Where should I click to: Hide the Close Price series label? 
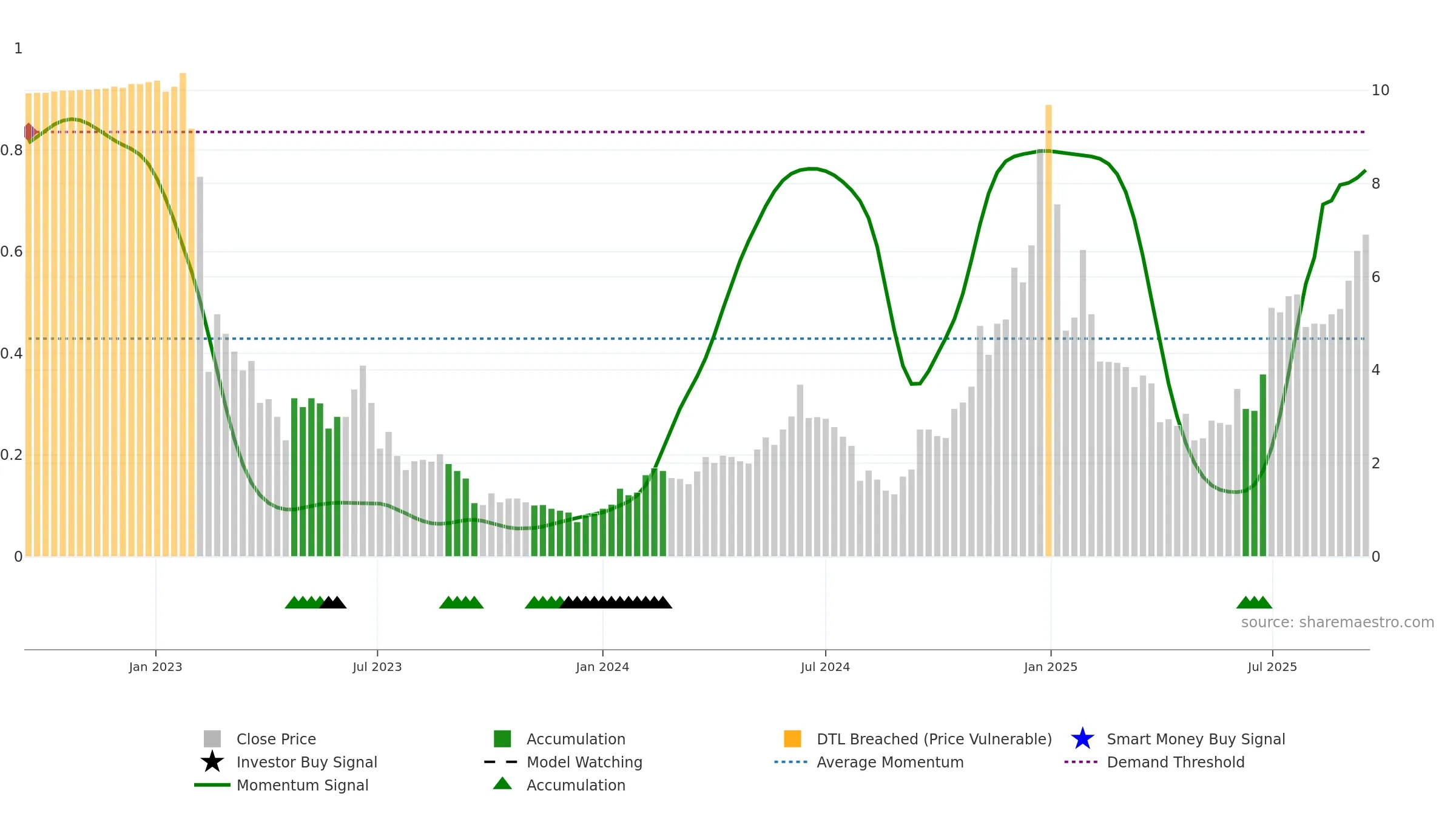(276, 739)
